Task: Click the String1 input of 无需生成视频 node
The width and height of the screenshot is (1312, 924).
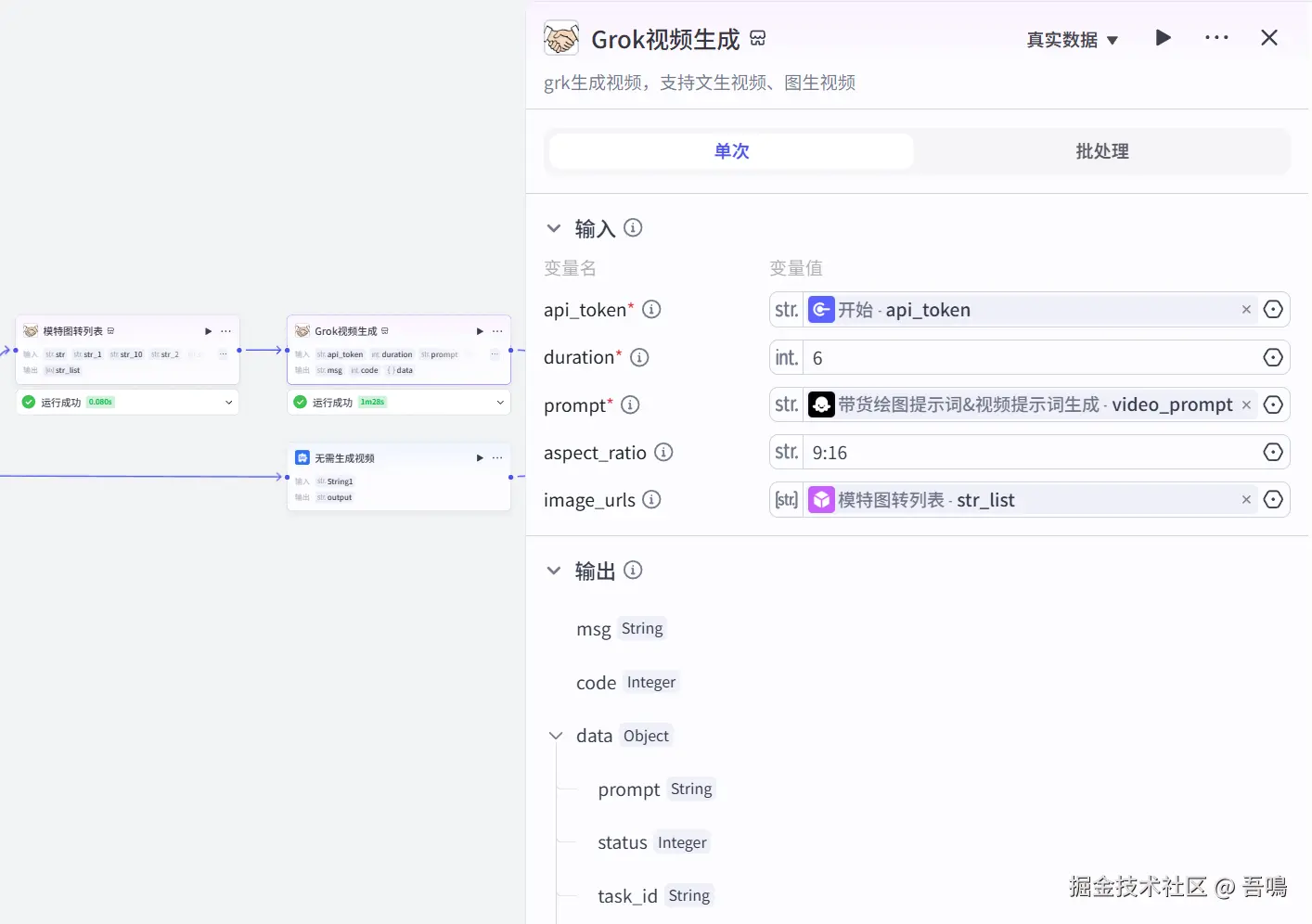Action: point(335,481)
